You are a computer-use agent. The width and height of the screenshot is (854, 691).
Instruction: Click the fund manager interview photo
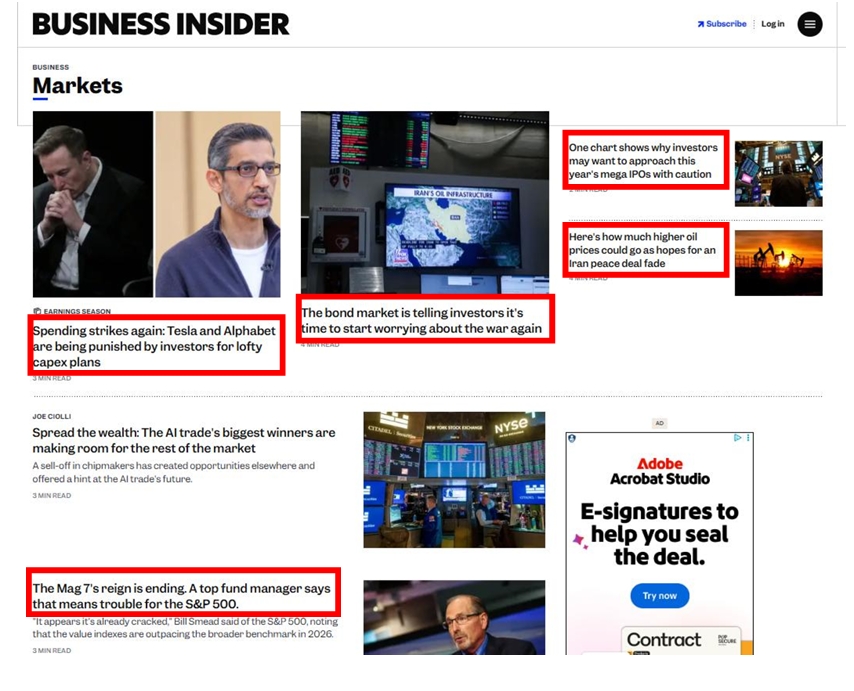454,617
